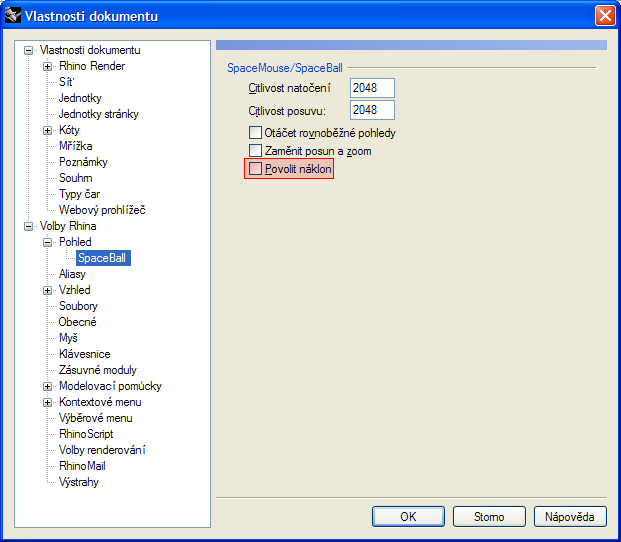Expand the Modelovací pomůcky node
621x542 pixels.
[x=48, y=386]
